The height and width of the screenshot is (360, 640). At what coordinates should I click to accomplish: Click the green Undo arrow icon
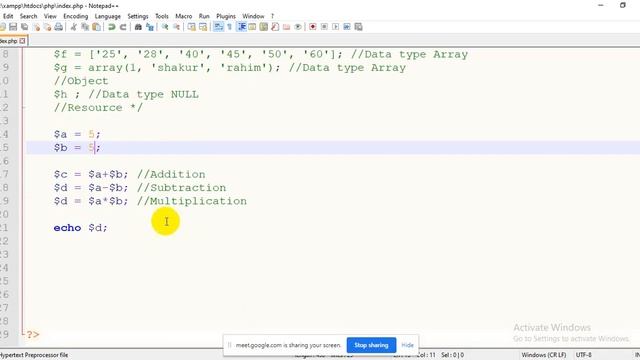pos(111,27)
